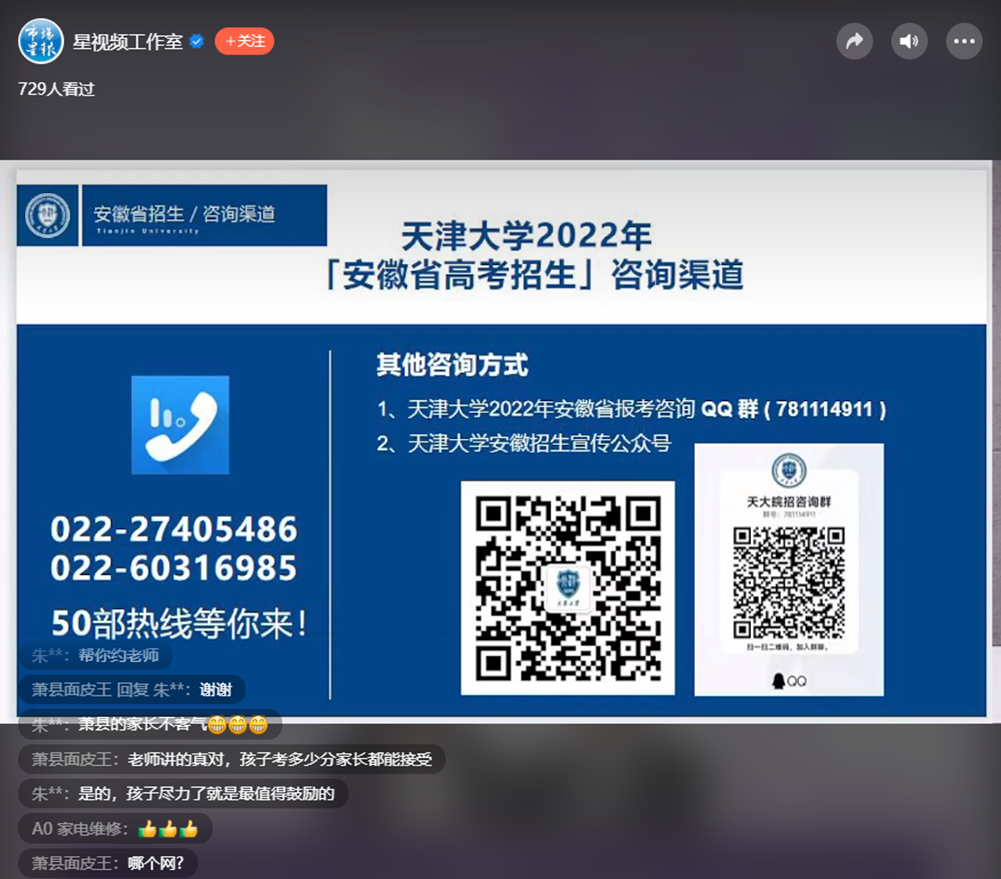The width and height of the screenshot is (1001, 879).
Task: Click the hotline number 022-27405486
Action: click(174, 528)
